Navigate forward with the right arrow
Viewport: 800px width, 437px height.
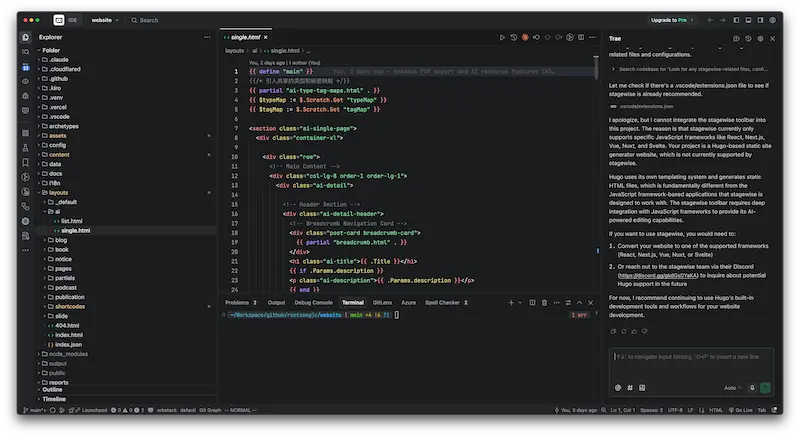[722, 20]
